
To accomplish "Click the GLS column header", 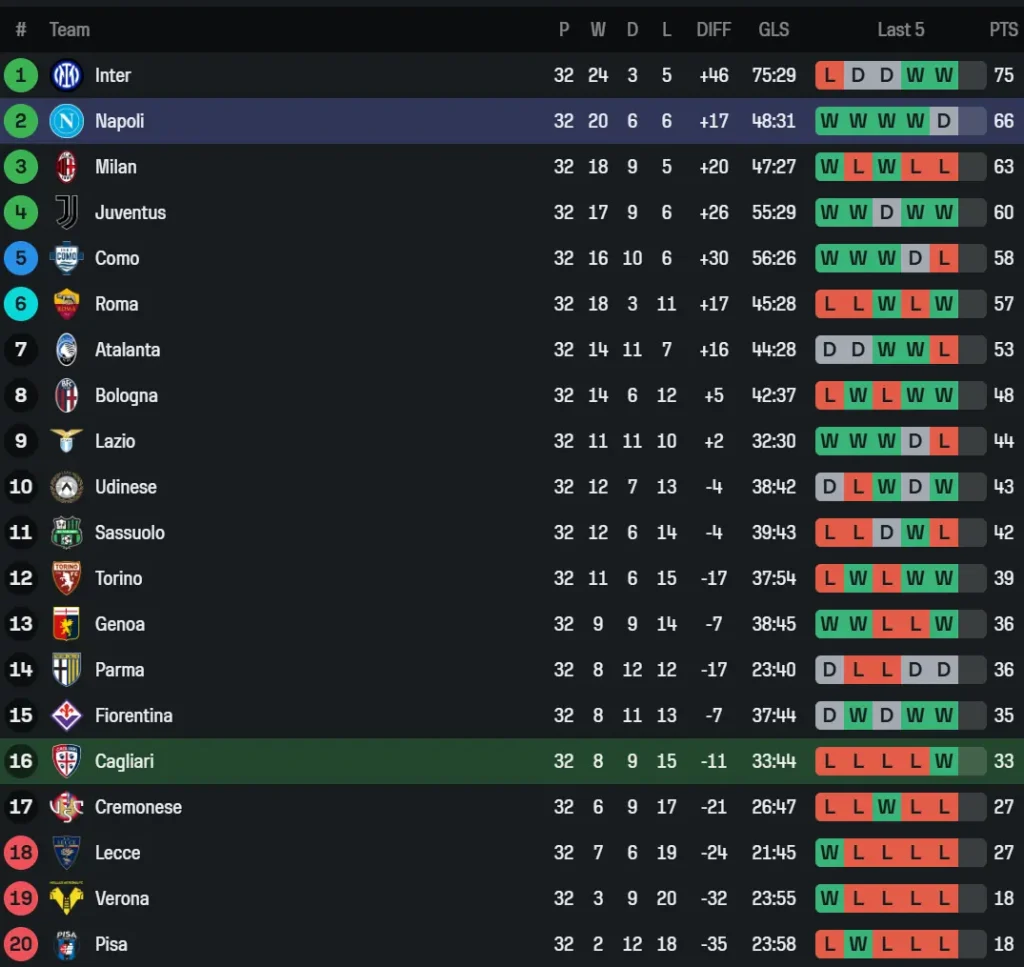I will tap(773, 30).
